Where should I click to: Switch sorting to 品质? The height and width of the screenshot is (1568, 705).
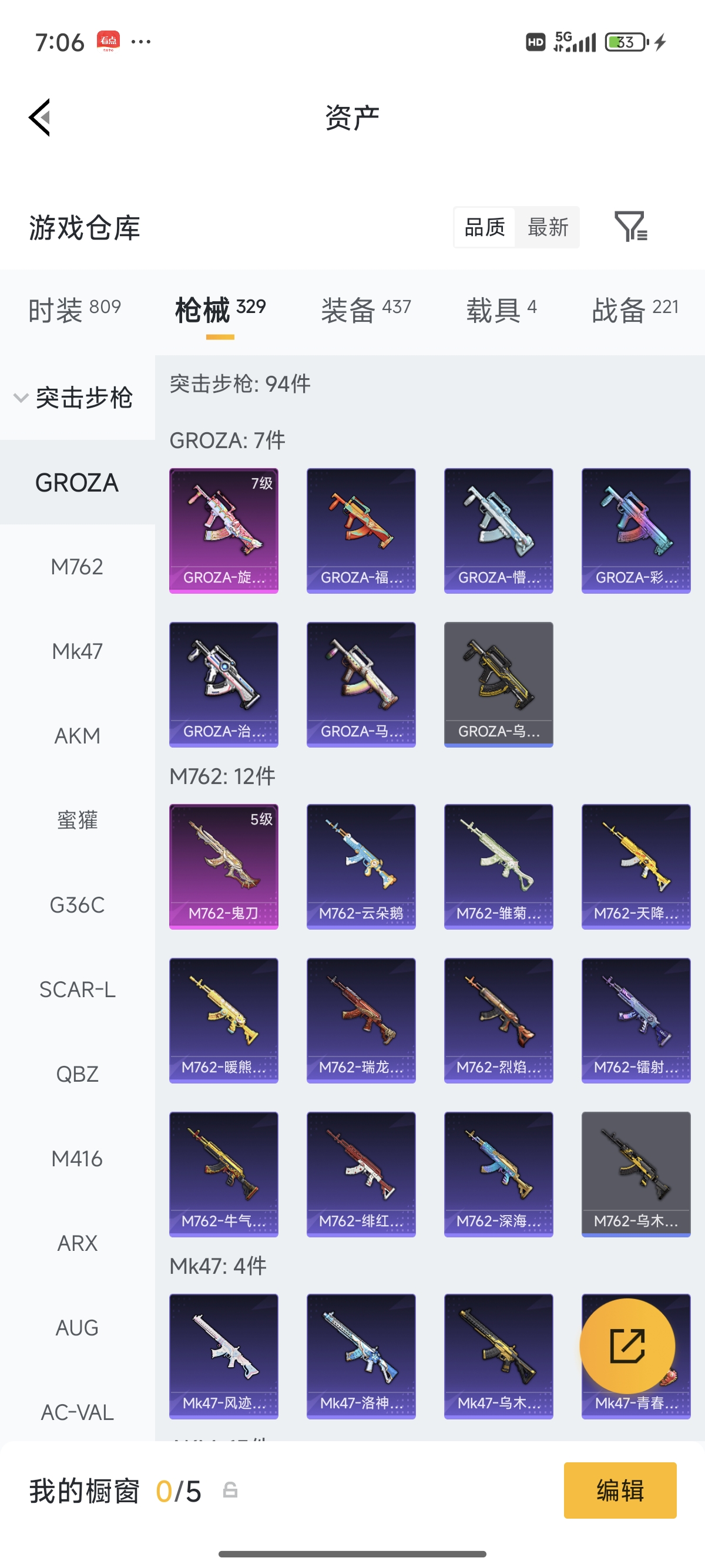click(x=485, y=227)
